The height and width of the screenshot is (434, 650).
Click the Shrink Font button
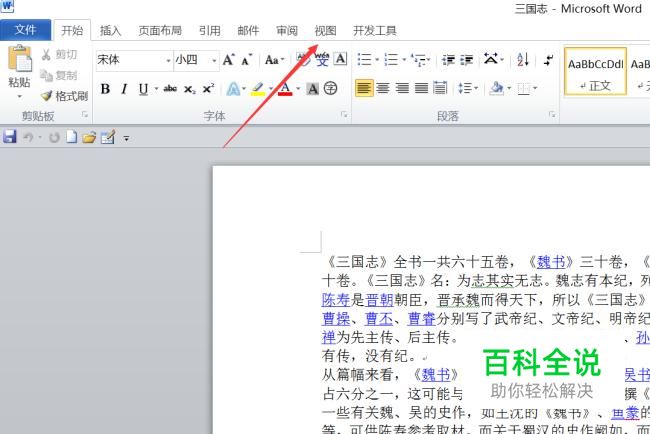pyautogui.click(x=247, y=60)
